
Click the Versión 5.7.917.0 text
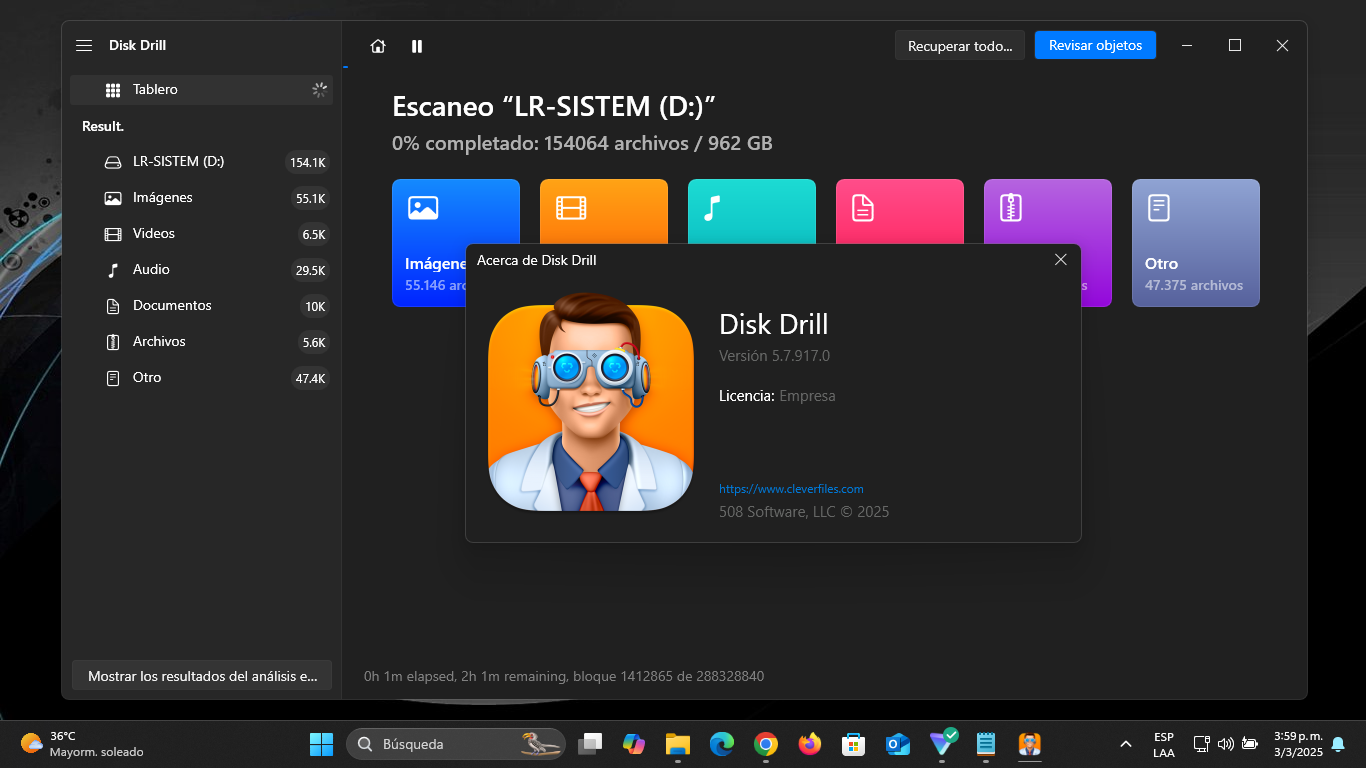click(774, 356)
